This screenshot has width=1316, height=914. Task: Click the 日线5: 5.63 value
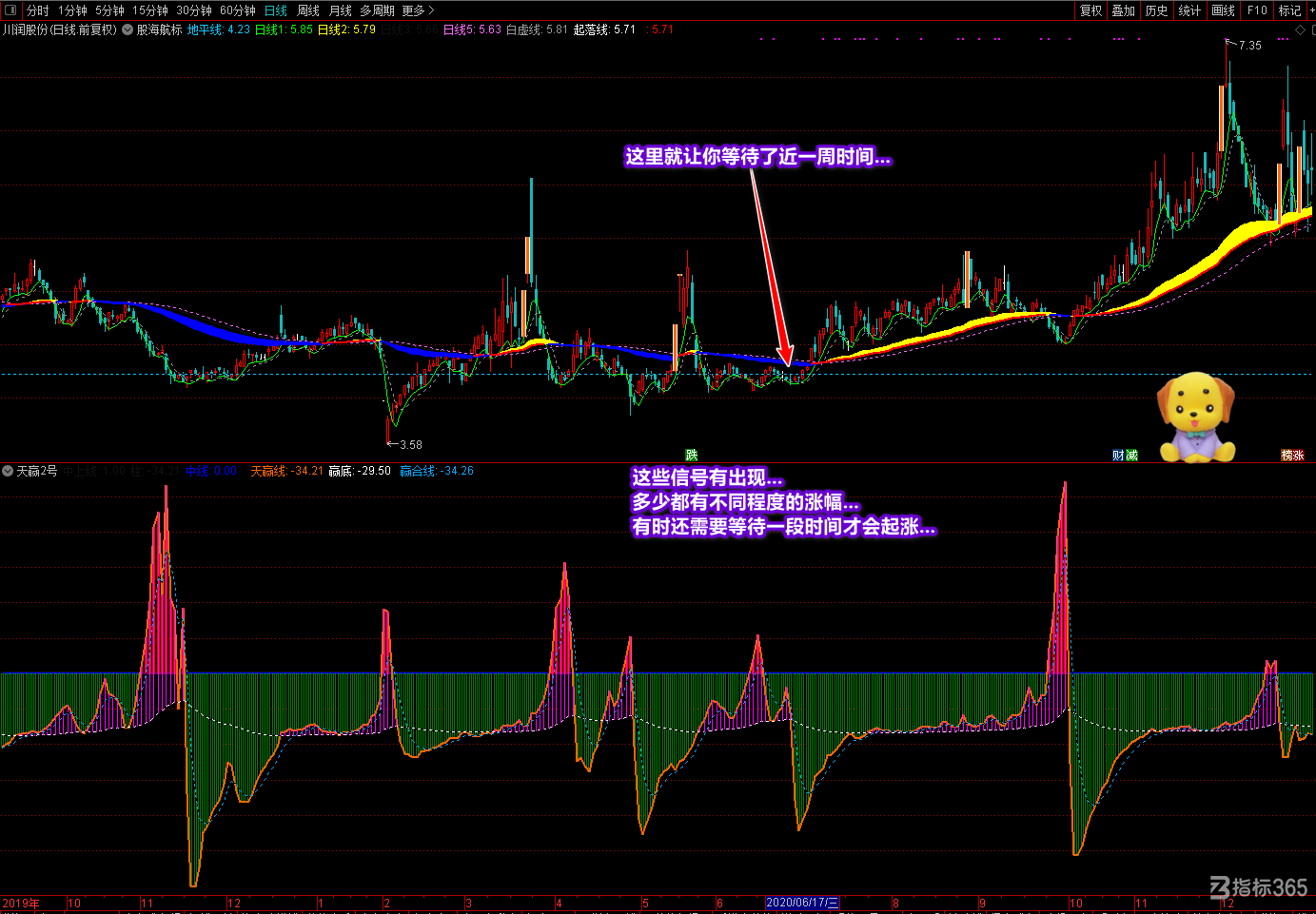point(472,29)
